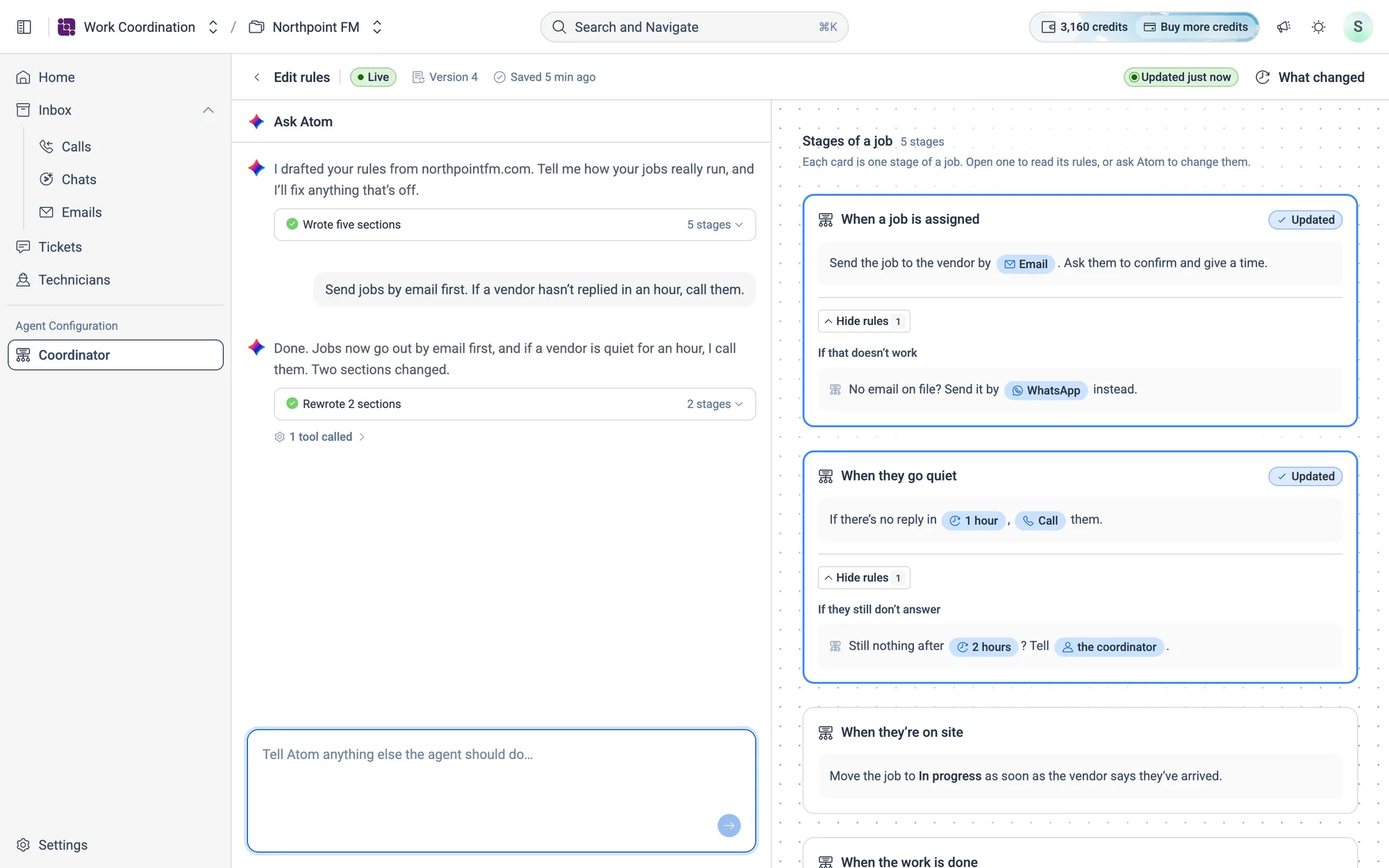Click the Home house icon
The image size is (1389, 868).
click(24, 77)
